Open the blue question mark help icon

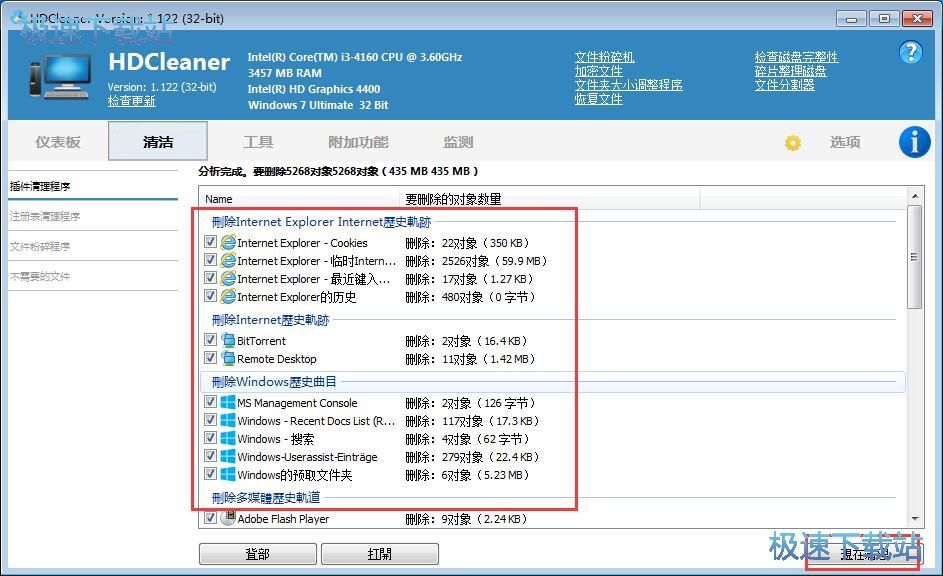click(x=911, y=52)
